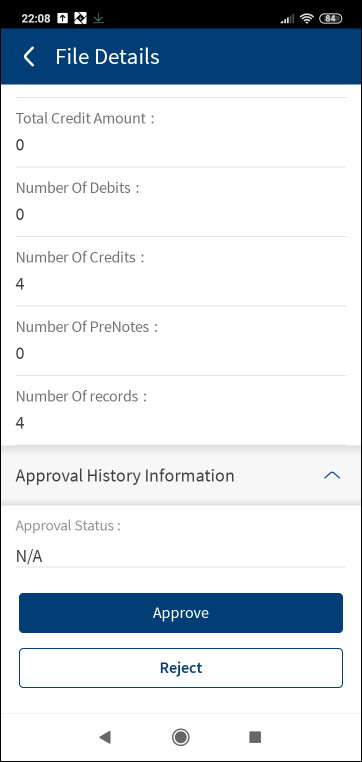Tap the battery level indicator

point(330,18)
